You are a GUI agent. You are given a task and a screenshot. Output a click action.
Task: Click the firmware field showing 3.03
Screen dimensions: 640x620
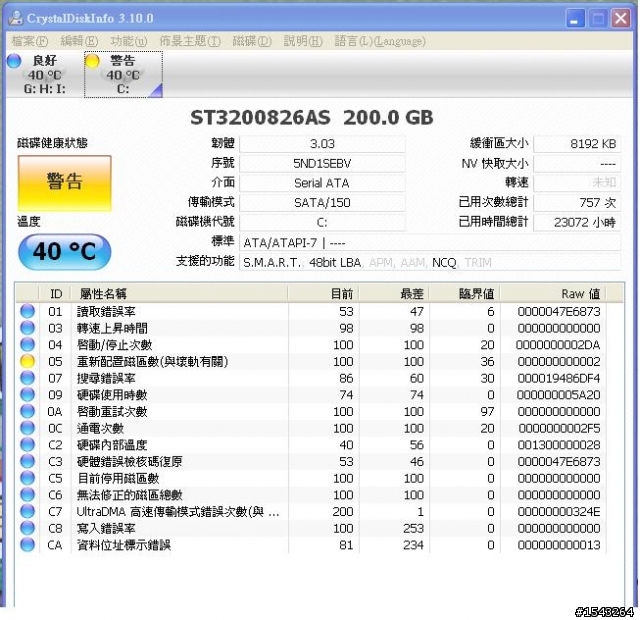(322, 144)
